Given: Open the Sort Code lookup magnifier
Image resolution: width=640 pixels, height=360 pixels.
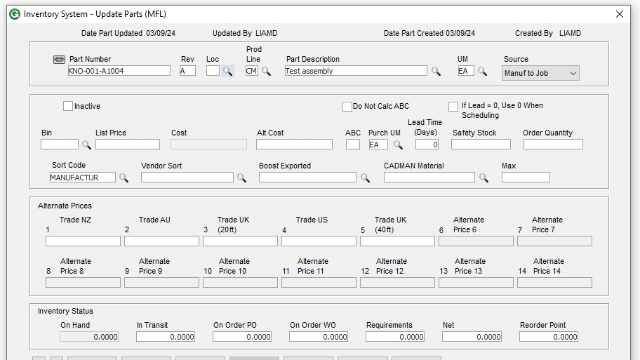Looking at the screenshot, I should pos(123,178).
